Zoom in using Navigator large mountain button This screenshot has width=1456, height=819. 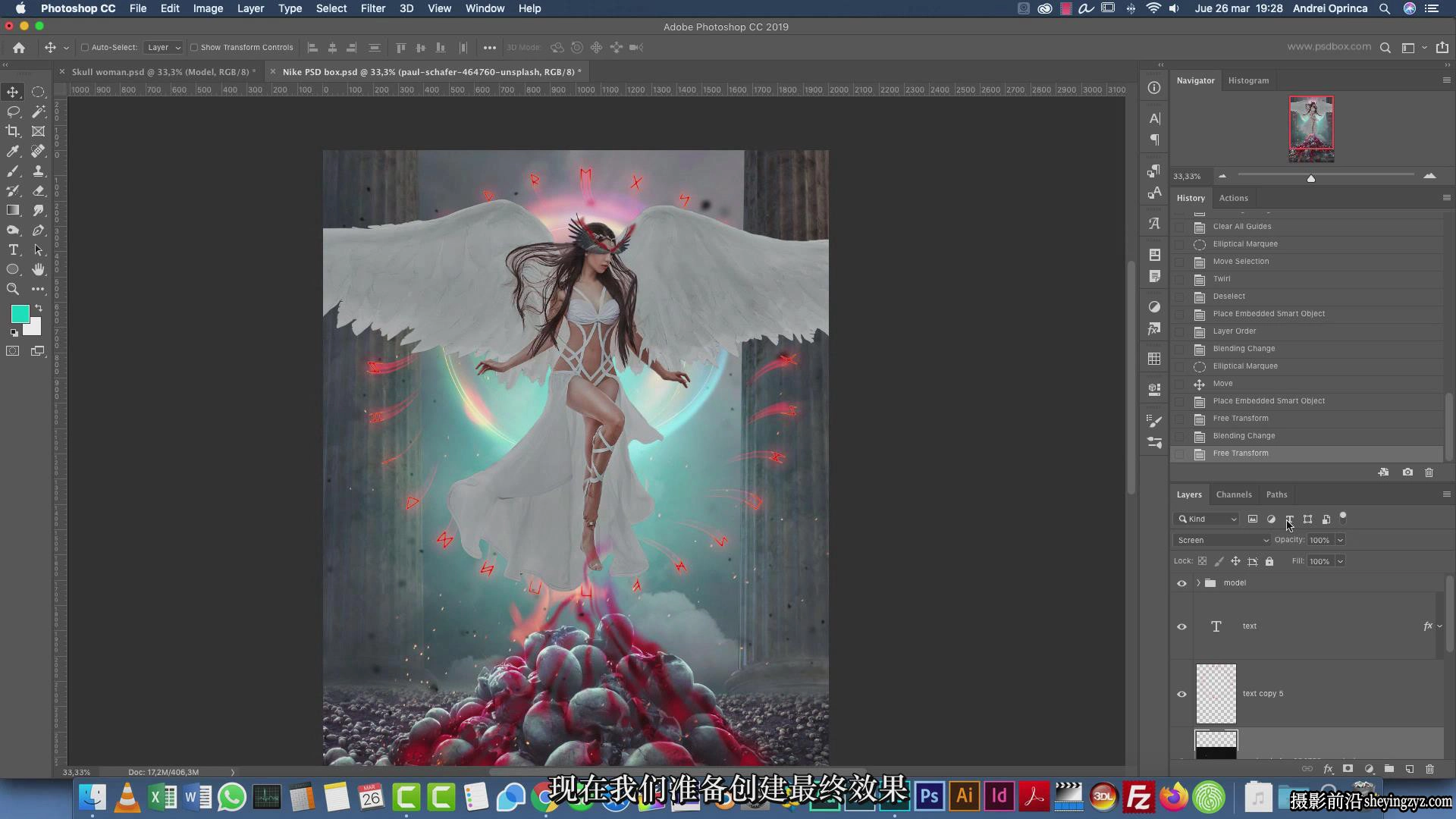(x=1429, y=176)
